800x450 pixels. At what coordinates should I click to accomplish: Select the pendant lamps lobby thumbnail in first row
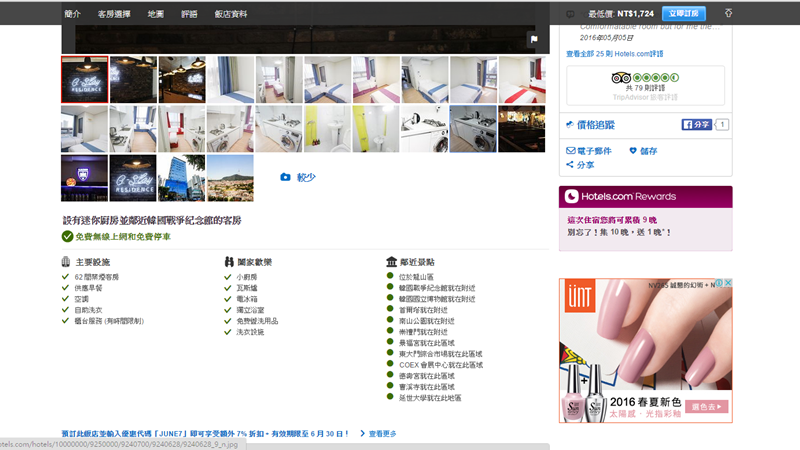(182, 80)
